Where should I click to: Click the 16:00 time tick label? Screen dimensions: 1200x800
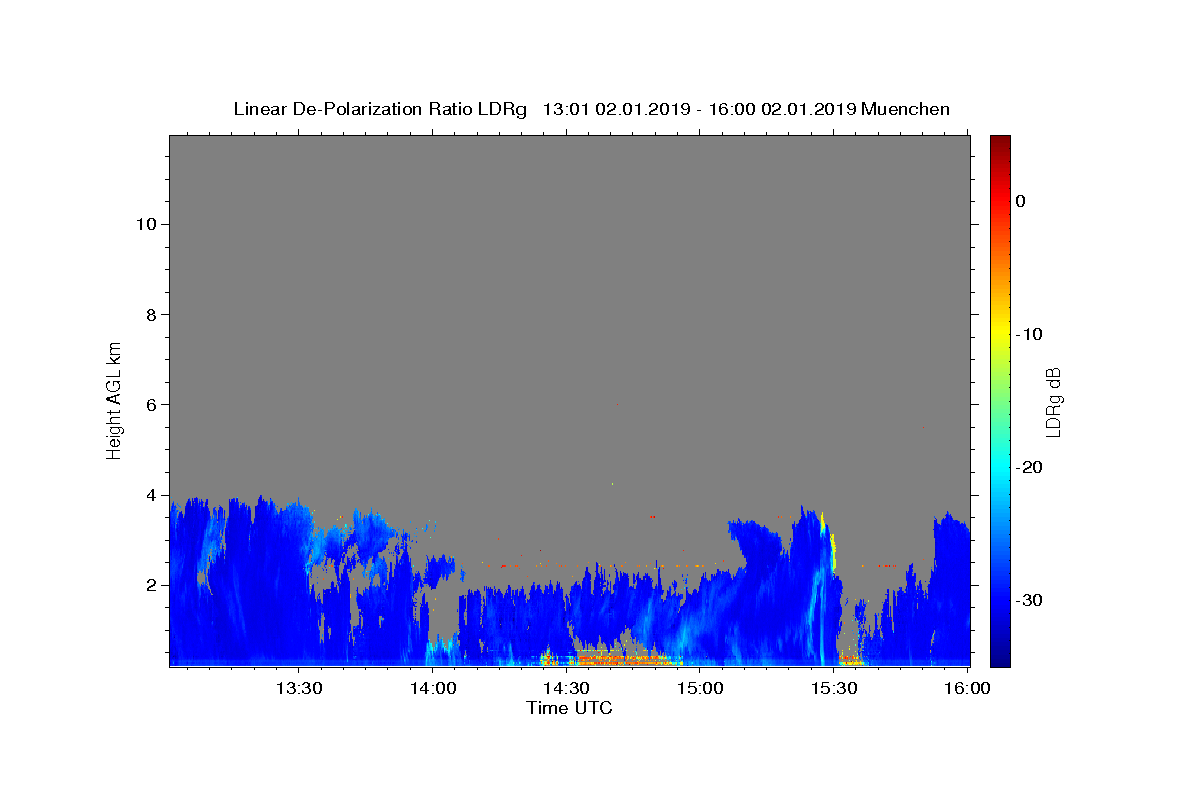968,688
